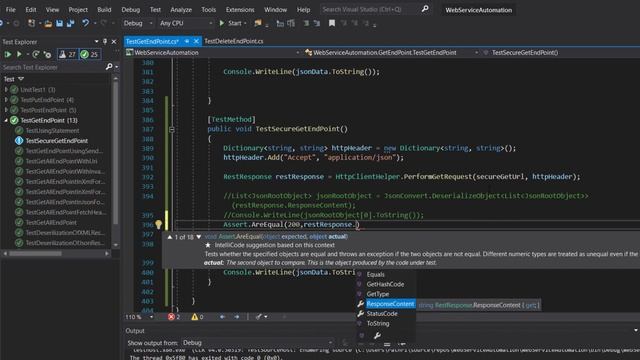The image size is (640, 360).
Task: Choose GetHashCode in the IntelliSense list
Action: click(386, 284)
